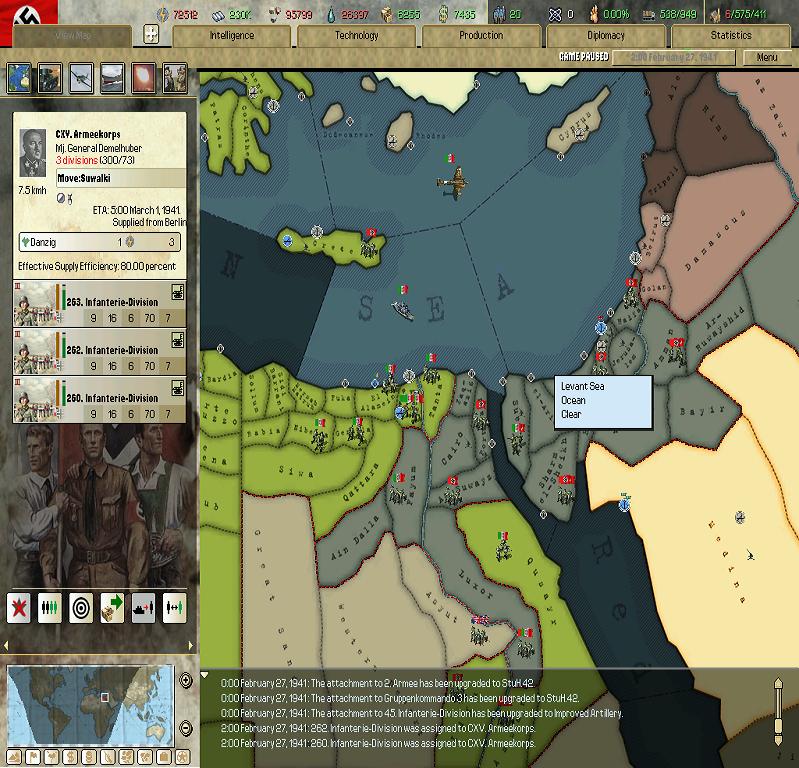Click the disband unit red X icon
Screen dimensions: 799x768
tap(19, 607)
